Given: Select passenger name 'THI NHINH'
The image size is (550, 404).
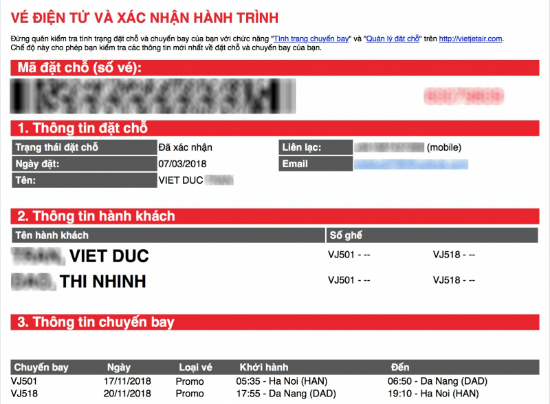Looking at the screenshot, I should [x=103, y=282].
